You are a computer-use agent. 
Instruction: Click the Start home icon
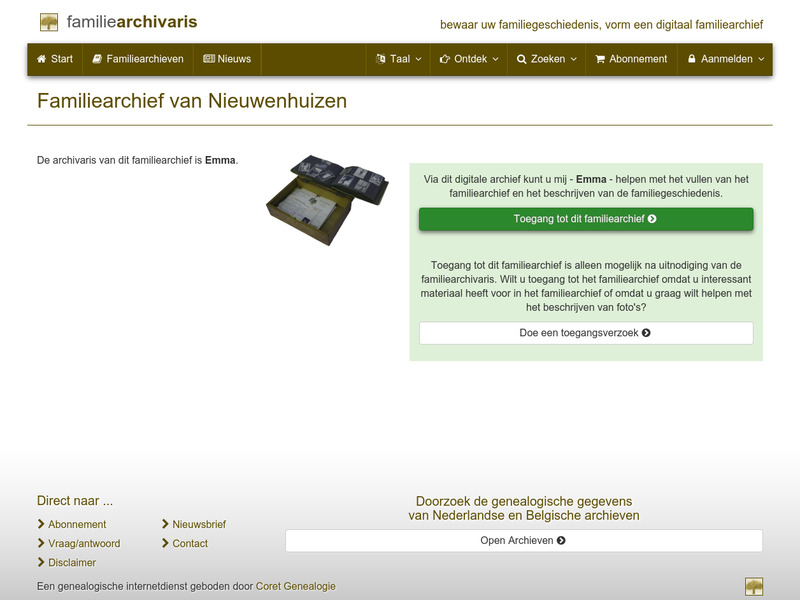point(40,59)
